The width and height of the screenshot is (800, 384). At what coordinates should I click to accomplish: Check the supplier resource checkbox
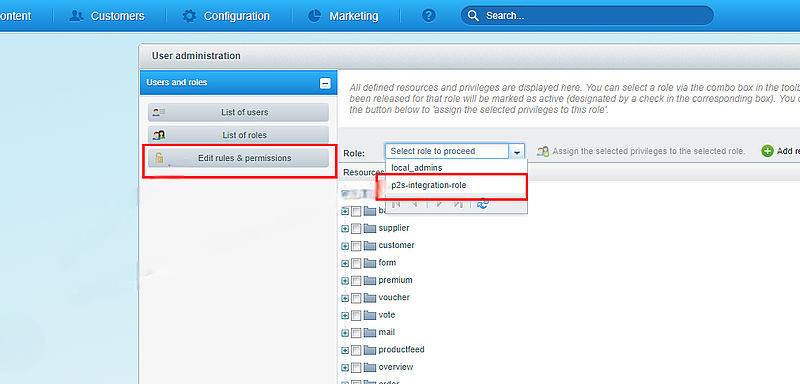(x=356, y=228)
